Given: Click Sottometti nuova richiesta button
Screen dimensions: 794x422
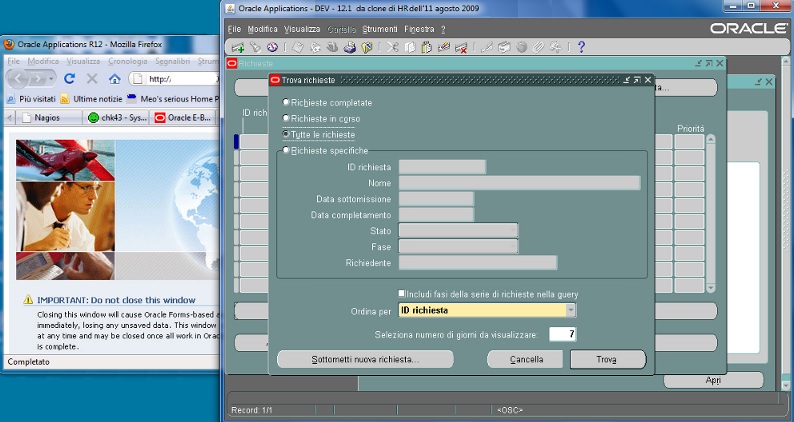Looking at the screenshot, I should (x=365, y=360).
